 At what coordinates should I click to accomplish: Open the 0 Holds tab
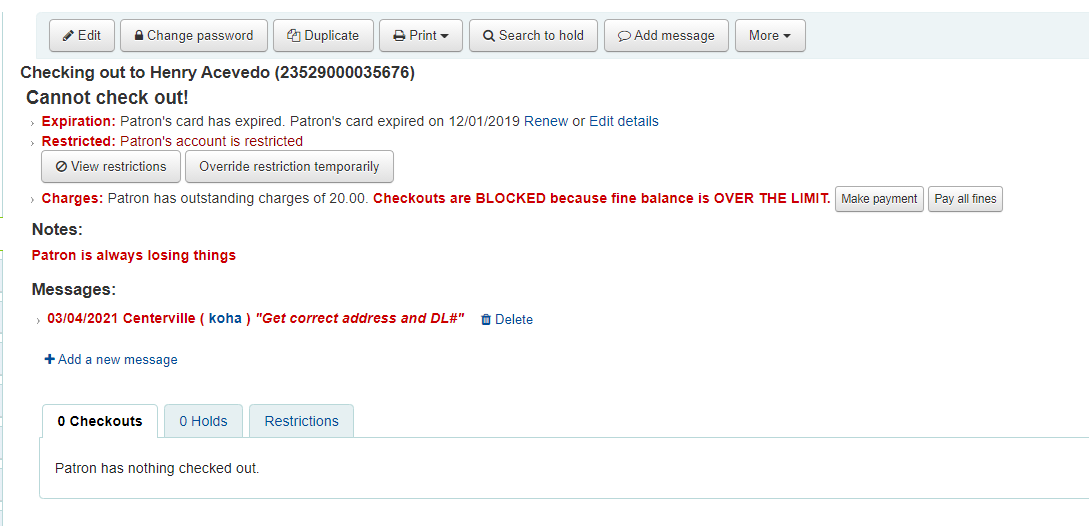coord(204,421)
